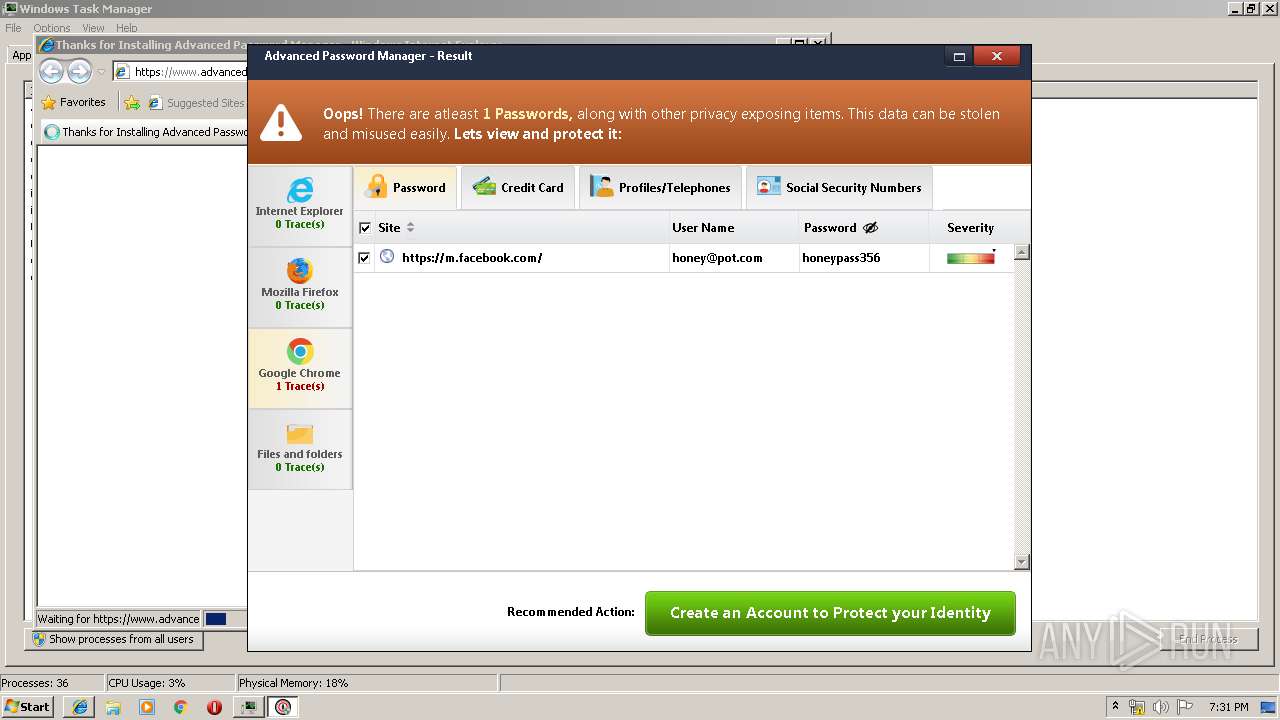Click Forward button in Internet Explorer window
The width and height of the screenshot is (1280, 720).
[x=79, y=71]
